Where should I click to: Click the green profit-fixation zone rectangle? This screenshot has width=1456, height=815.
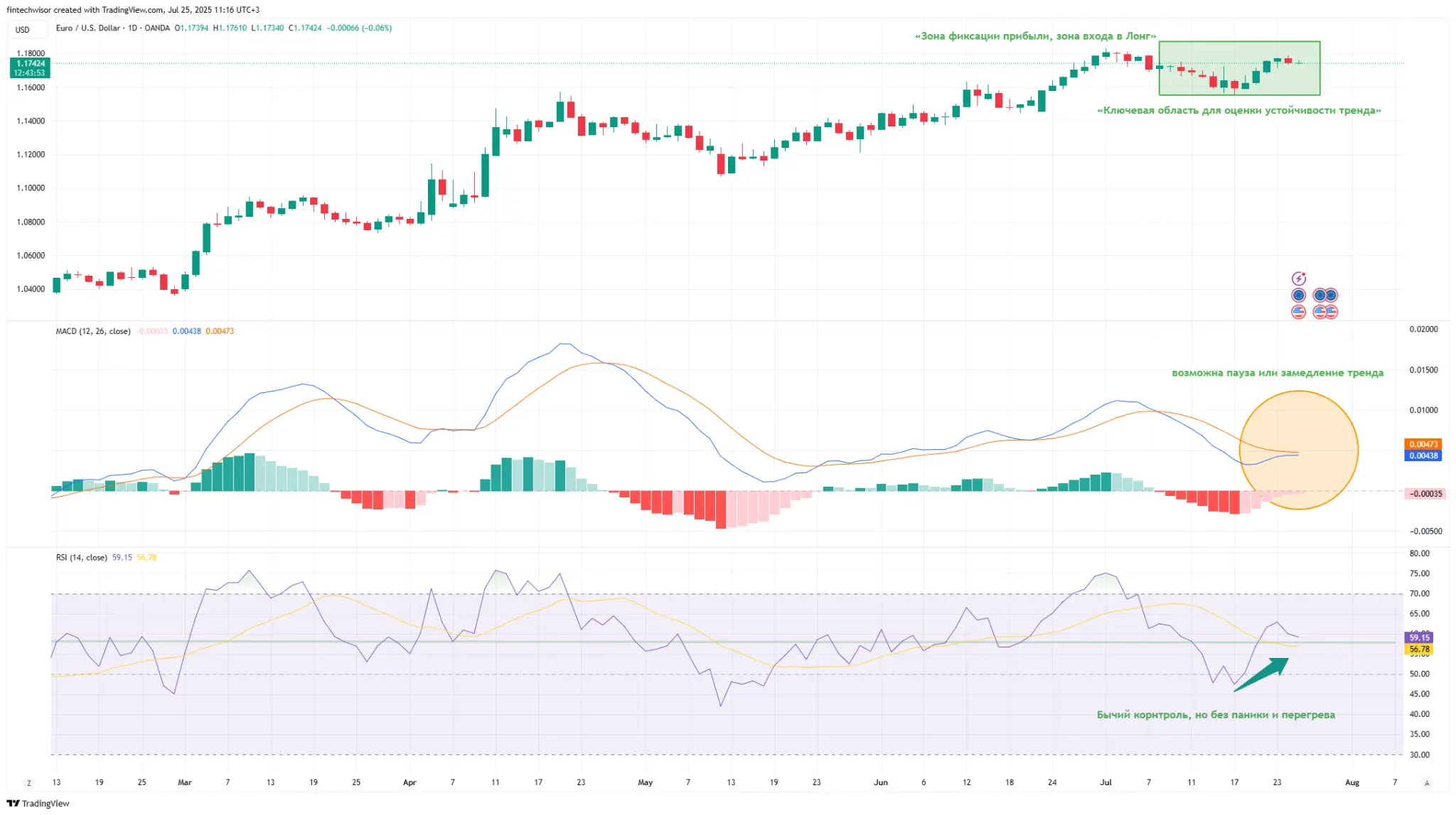pyautogui.click(x=1239, y=68)
